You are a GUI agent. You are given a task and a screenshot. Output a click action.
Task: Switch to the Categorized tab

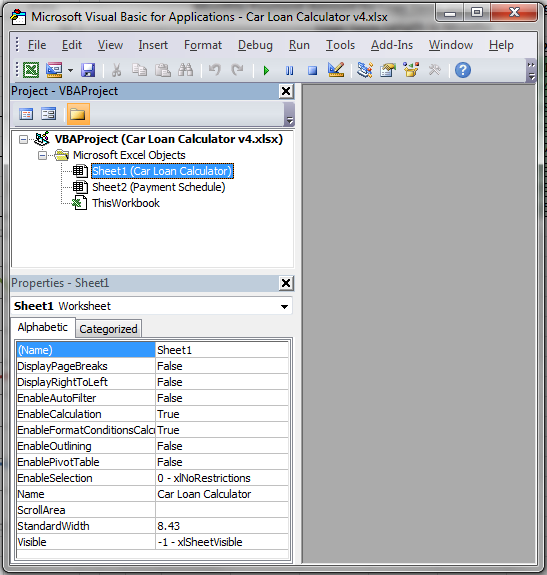109,329
